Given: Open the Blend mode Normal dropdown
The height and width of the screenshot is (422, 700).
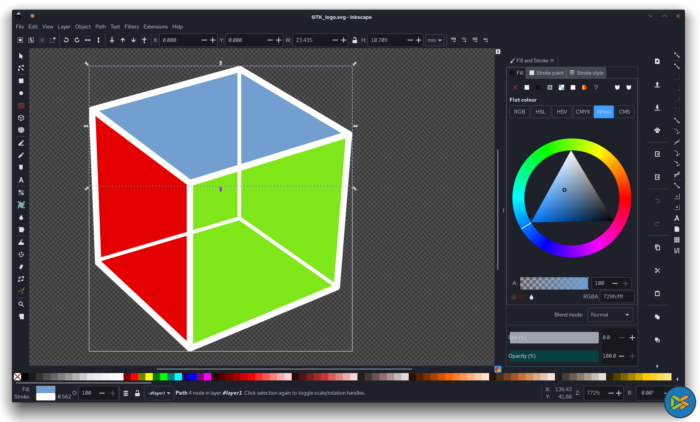Looking at the screenshot, I should (x=610, y=314).
